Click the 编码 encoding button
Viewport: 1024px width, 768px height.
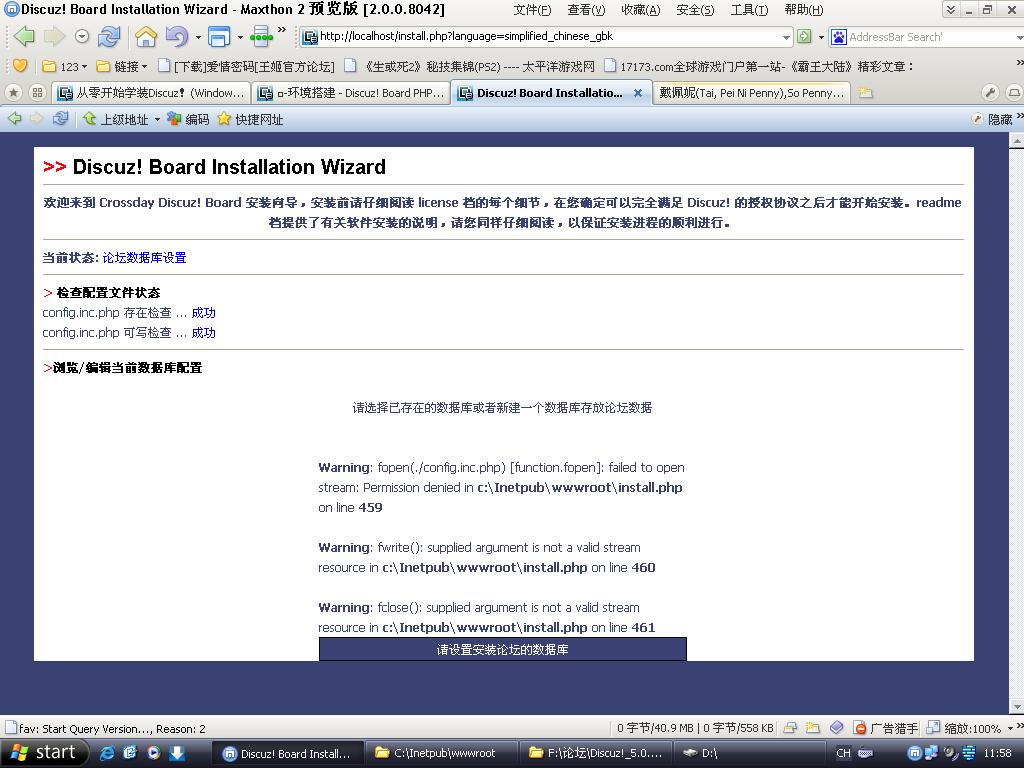pos(188,120)
